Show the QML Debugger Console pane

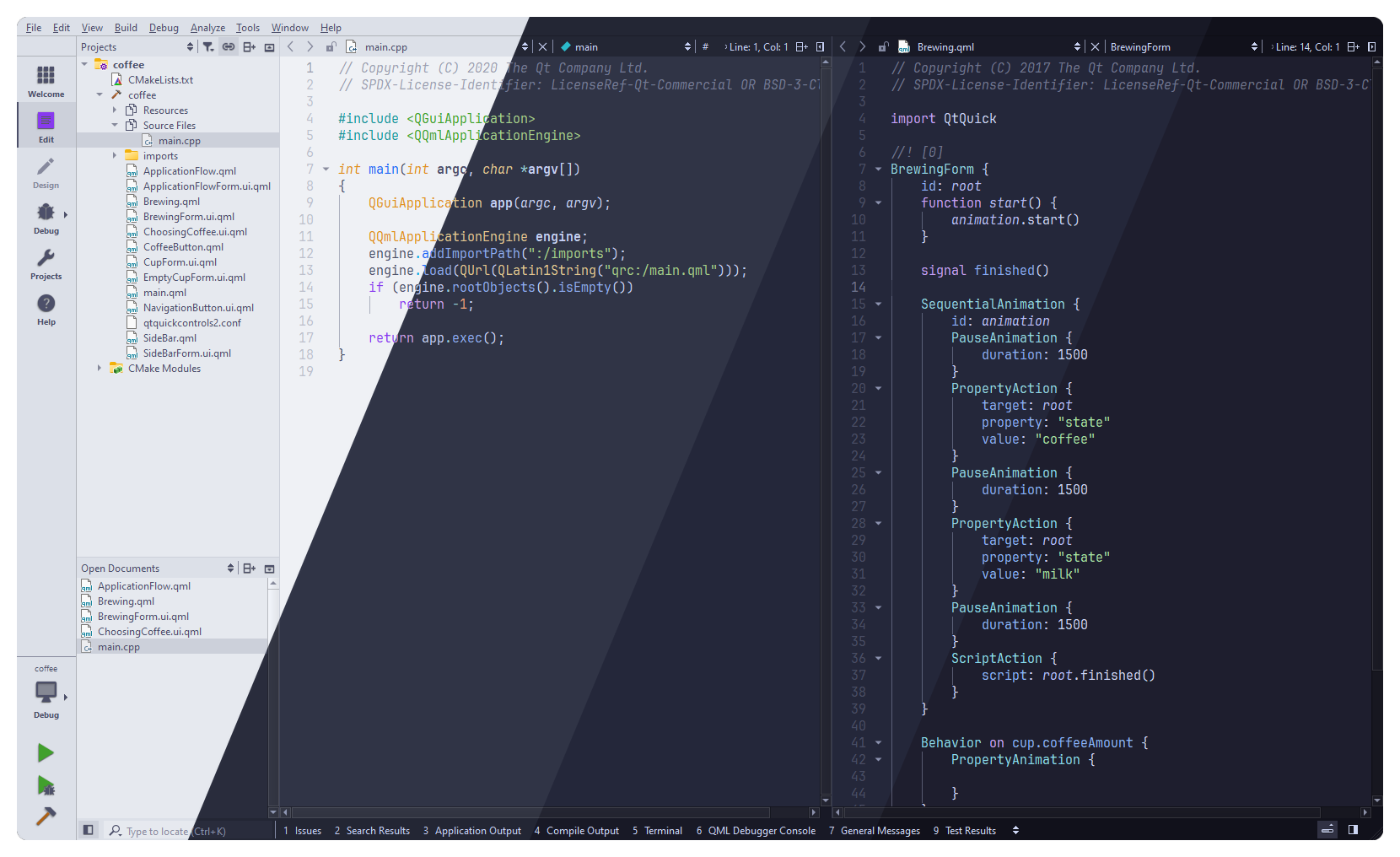pyautogui.click(x=756, y=831)
